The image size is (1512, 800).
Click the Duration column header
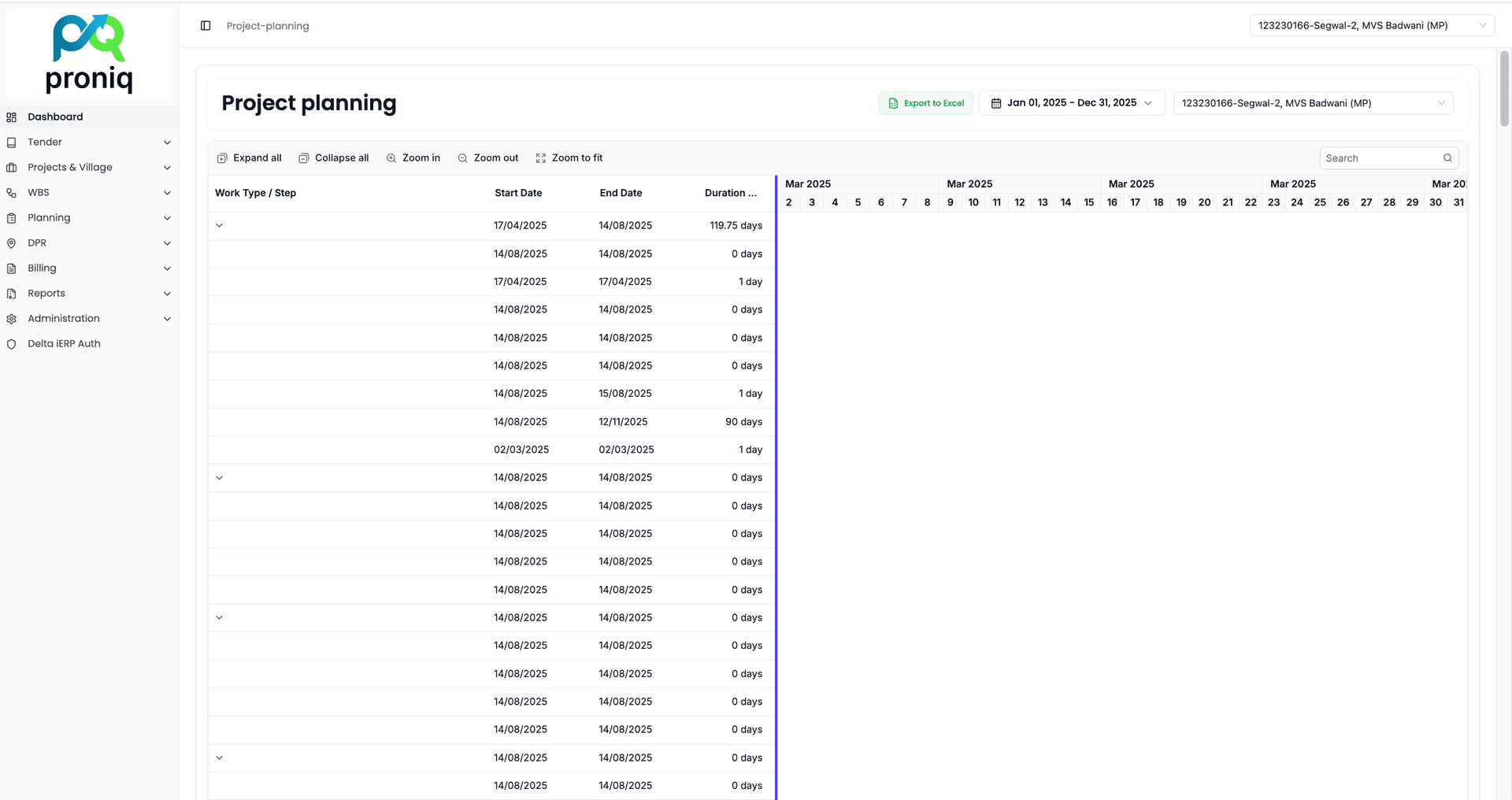[x=730, y=193]
